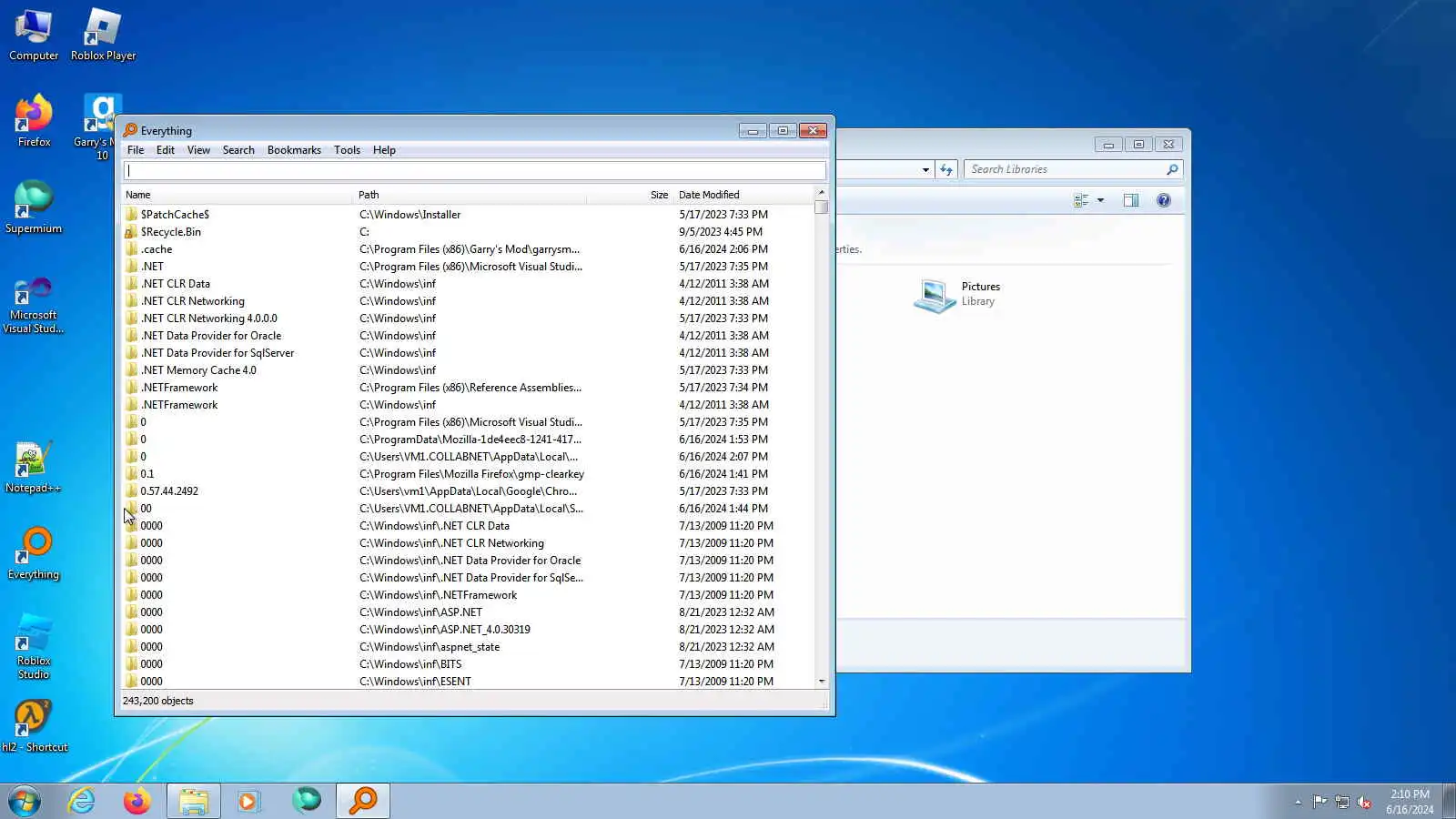Screen dimensions: 1456x819
Task: Open the File menu in Everything
Action: 136,150
